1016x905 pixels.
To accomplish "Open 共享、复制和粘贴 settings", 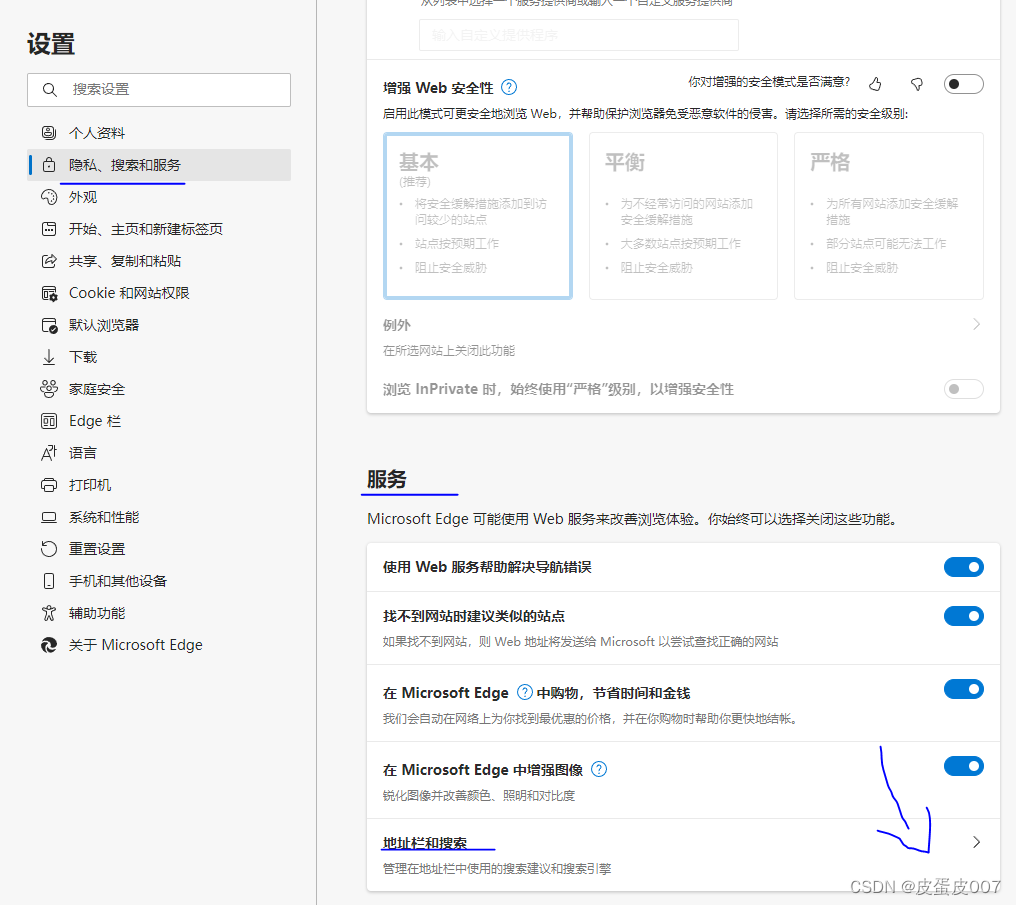I will (159, 261).
